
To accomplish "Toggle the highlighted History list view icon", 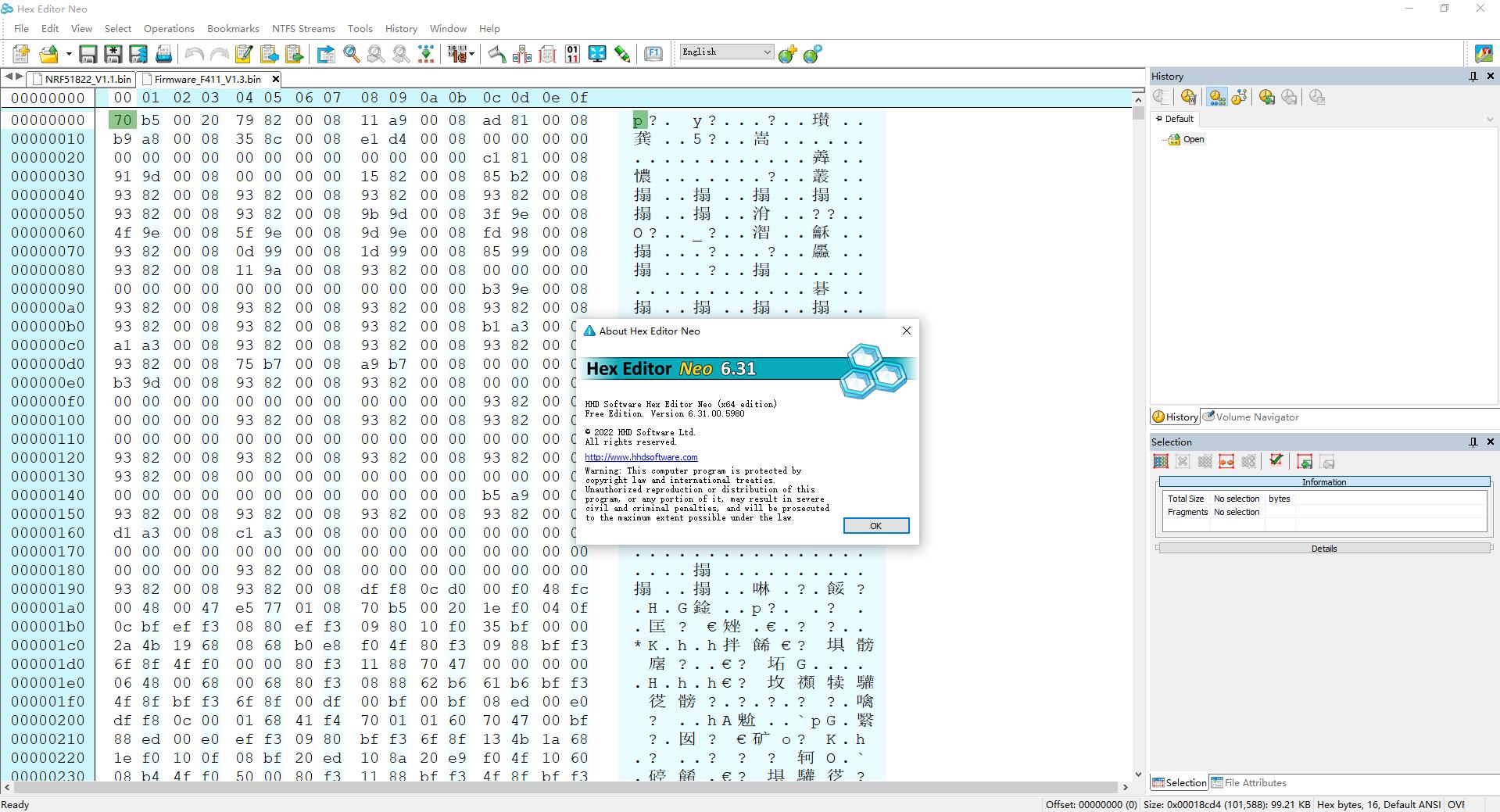I will [x=1216, y=97].
